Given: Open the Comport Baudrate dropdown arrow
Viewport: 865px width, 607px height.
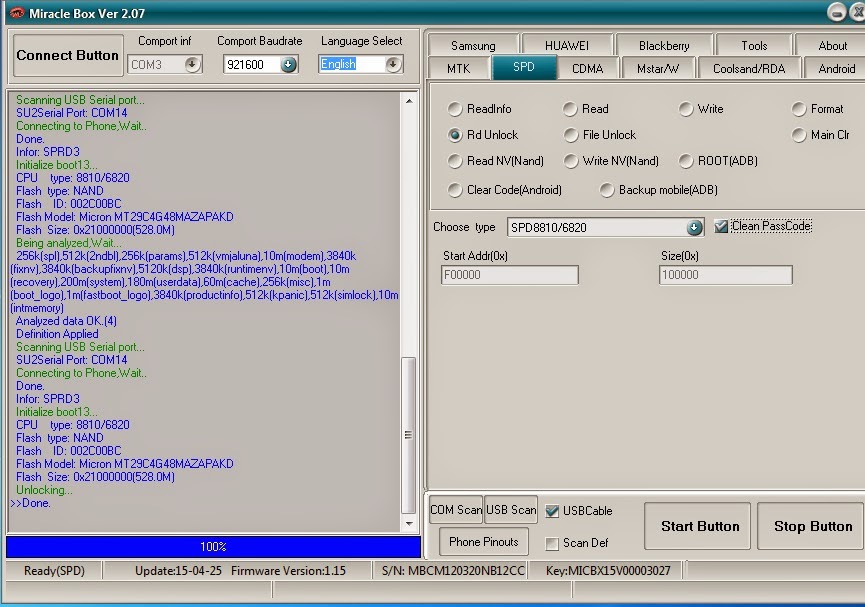Looking at the screenshot, I should (288, 65).
